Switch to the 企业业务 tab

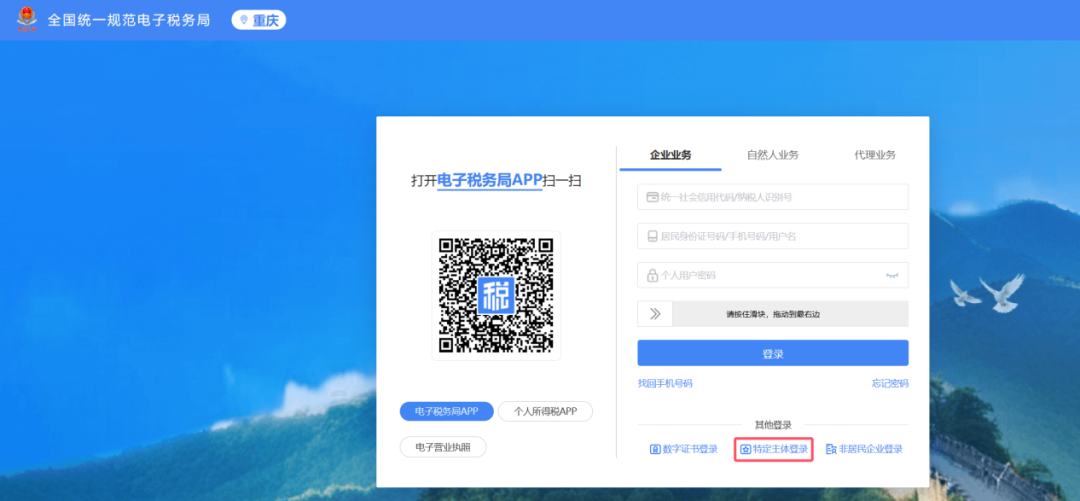tap(670, 154)
